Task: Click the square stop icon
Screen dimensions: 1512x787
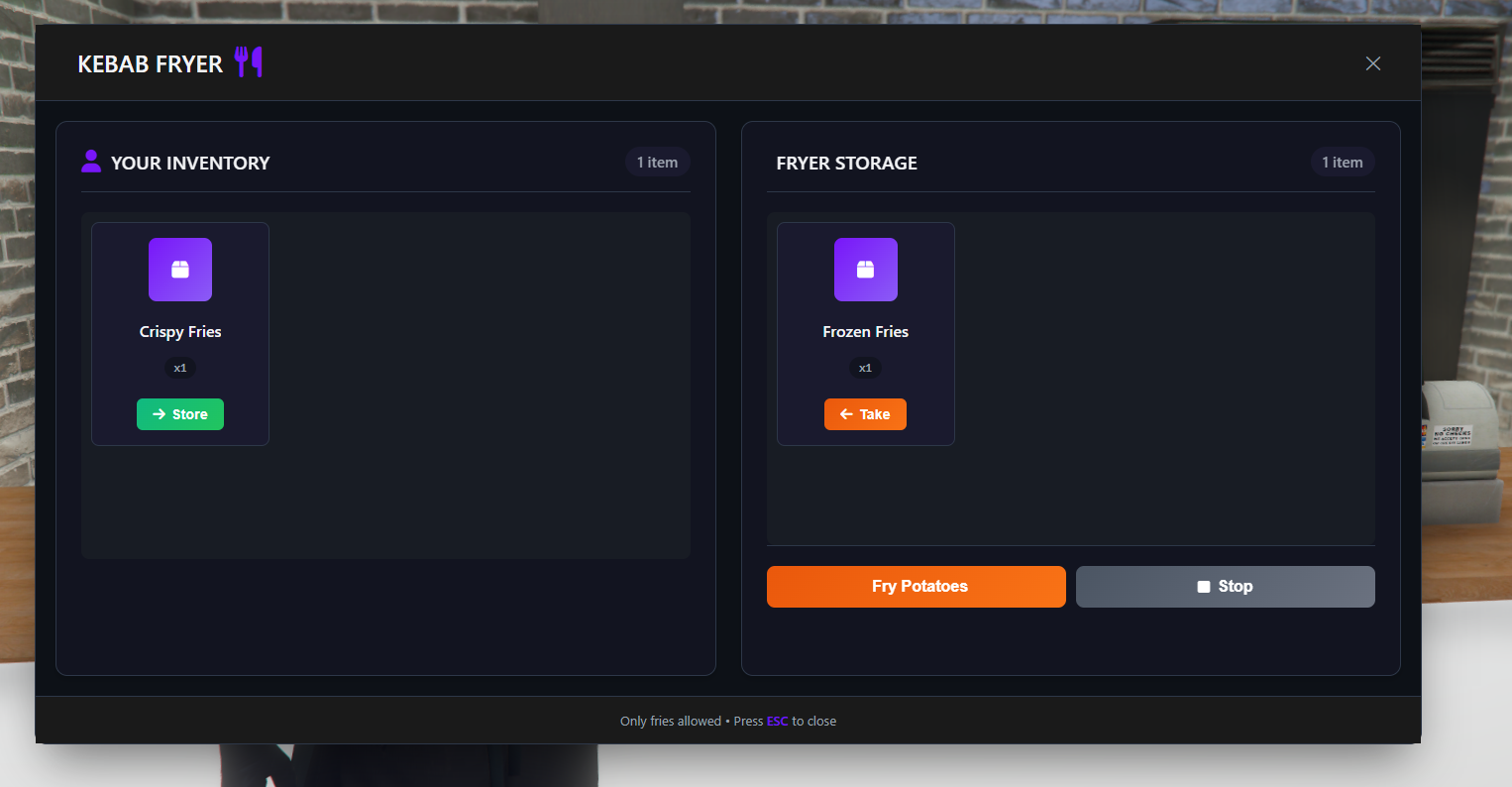Action: 1204,587
